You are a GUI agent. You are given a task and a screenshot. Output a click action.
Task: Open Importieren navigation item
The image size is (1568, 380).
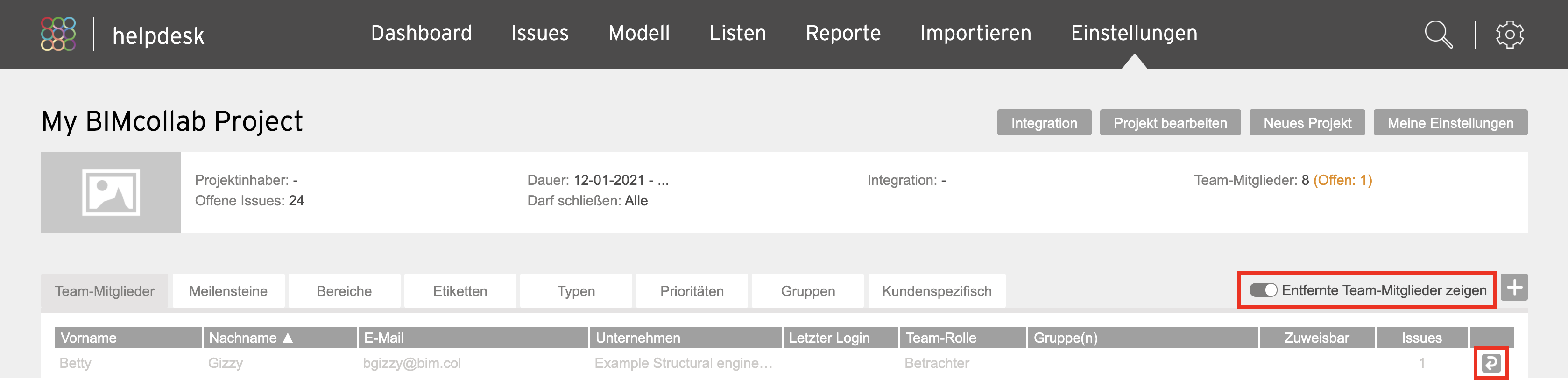976,33
